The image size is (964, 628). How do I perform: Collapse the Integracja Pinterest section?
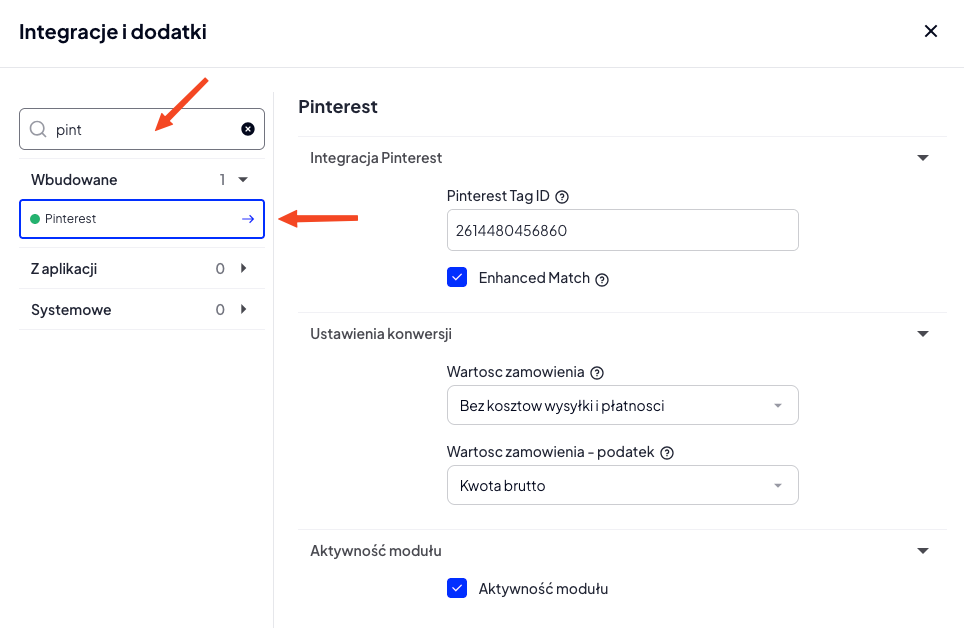coord(923,158)
